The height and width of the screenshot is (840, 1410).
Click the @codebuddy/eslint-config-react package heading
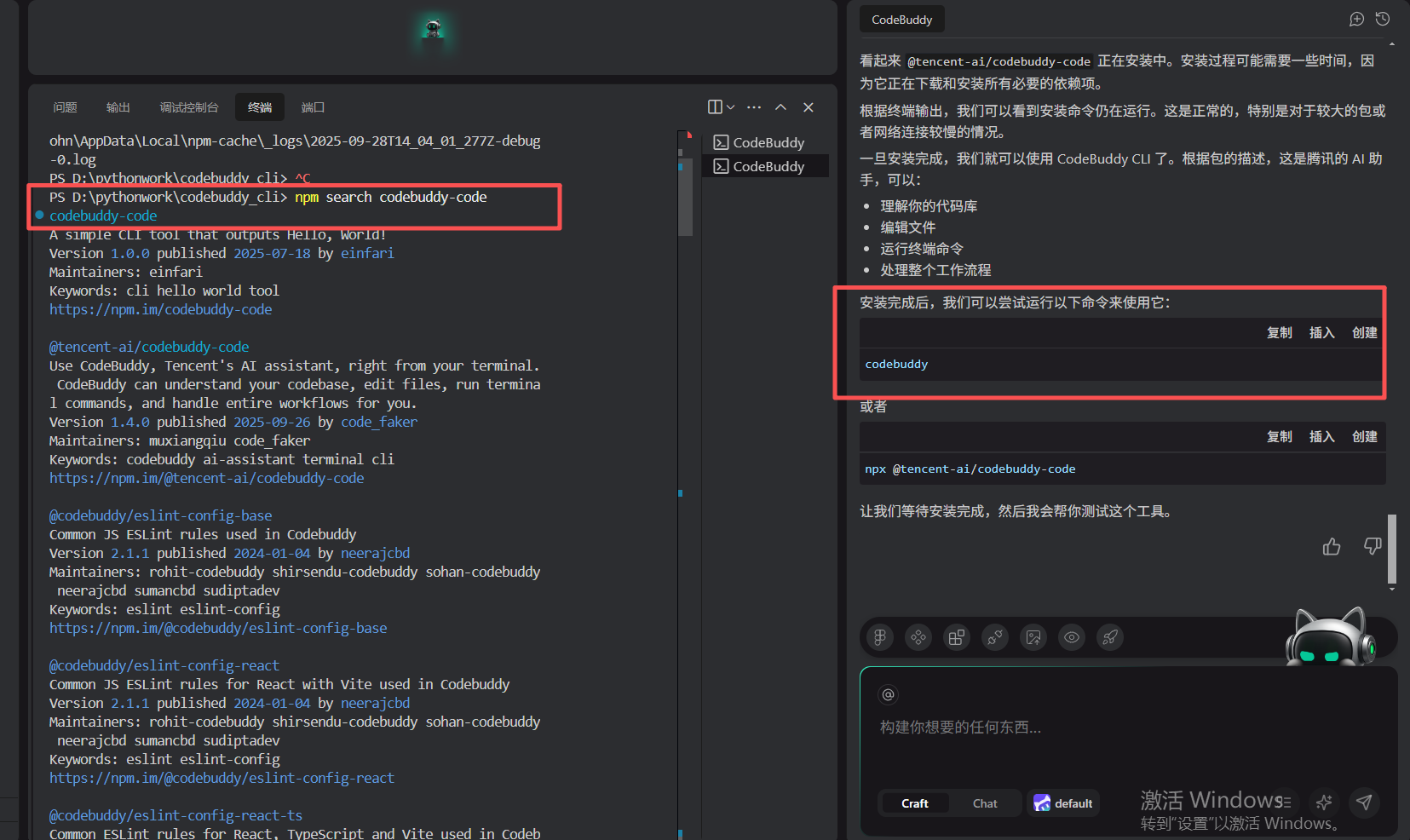coord(164,665)
